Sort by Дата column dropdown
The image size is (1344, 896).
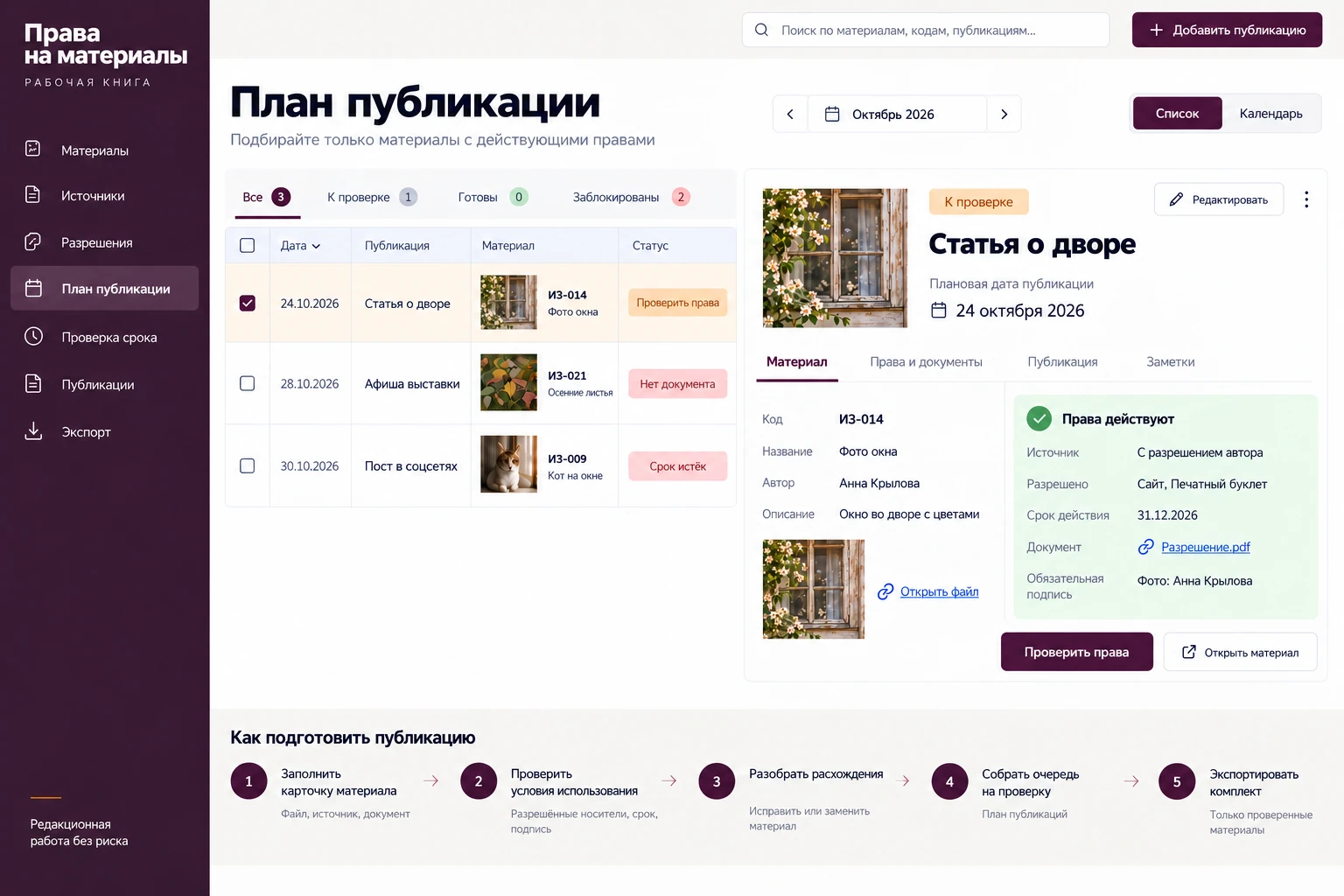pos(300,246)
